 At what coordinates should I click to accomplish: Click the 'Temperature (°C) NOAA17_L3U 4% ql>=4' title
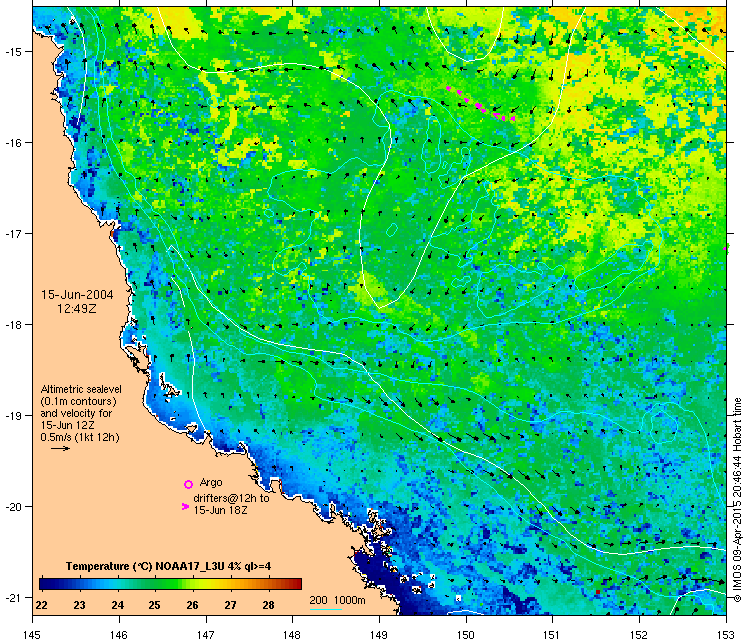coord(168,566)
